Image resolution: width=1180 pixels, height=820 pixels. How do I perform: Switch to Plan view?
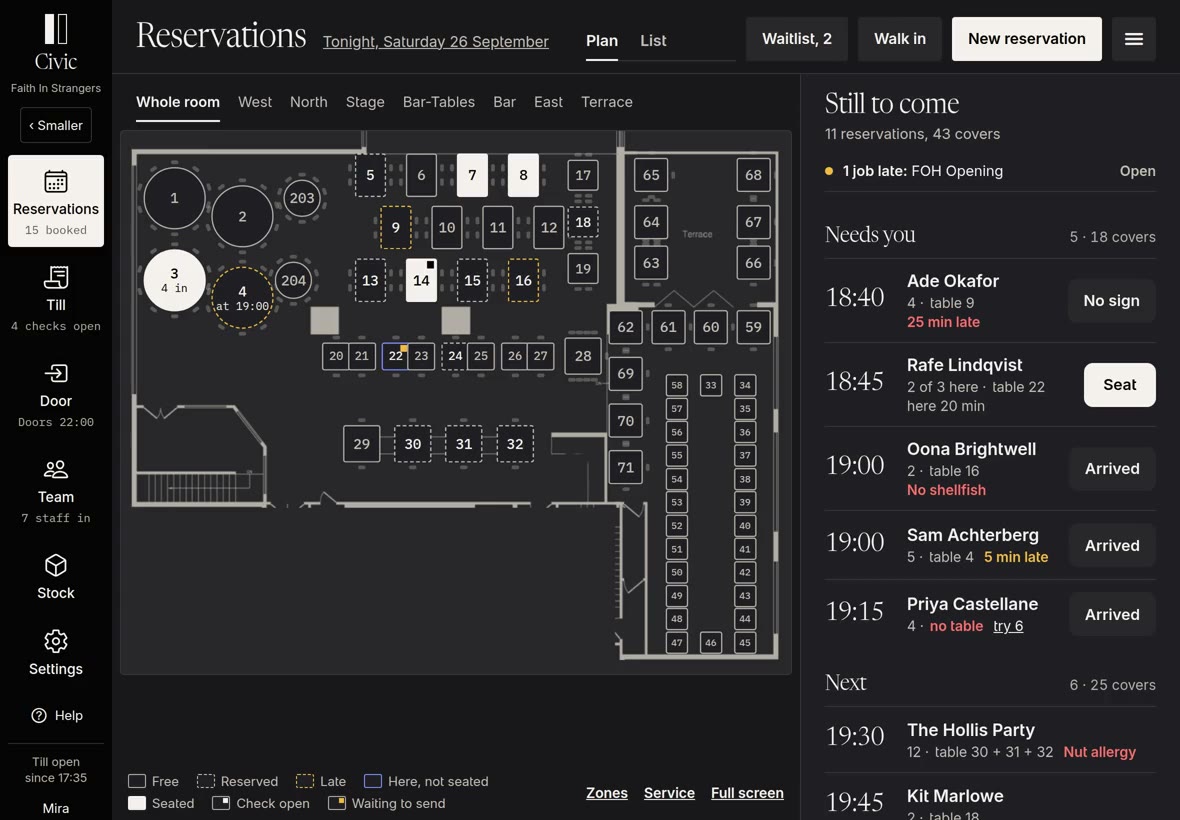602,41
